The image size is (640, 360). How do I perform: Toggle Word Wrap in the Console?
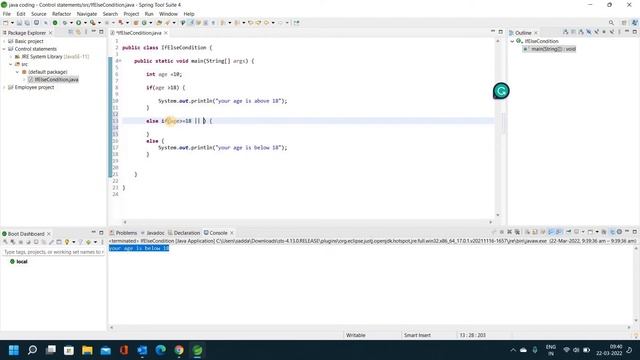[x=543, y=232]
